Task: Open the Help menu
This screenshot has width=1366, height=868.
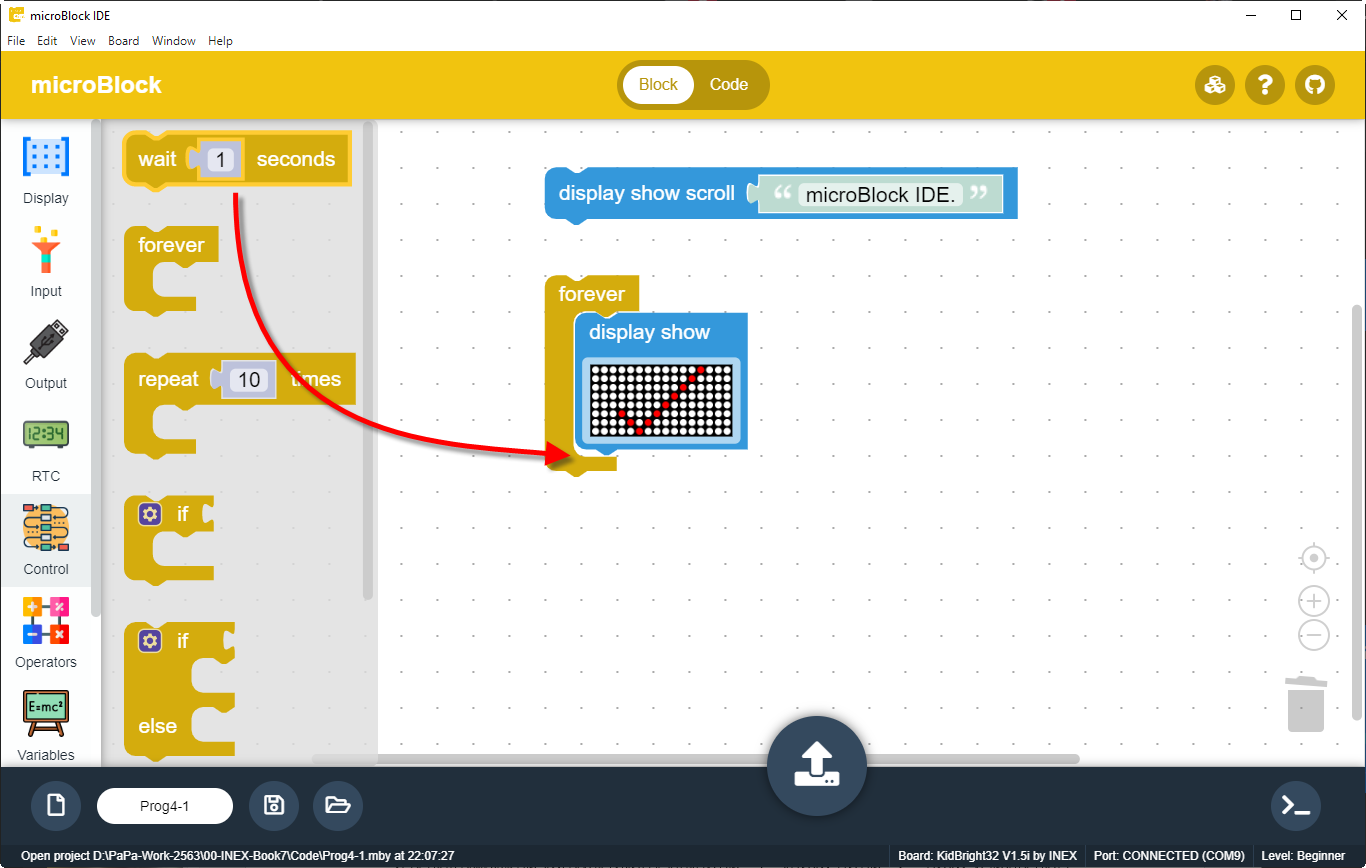Action: [x=220, y=41]
